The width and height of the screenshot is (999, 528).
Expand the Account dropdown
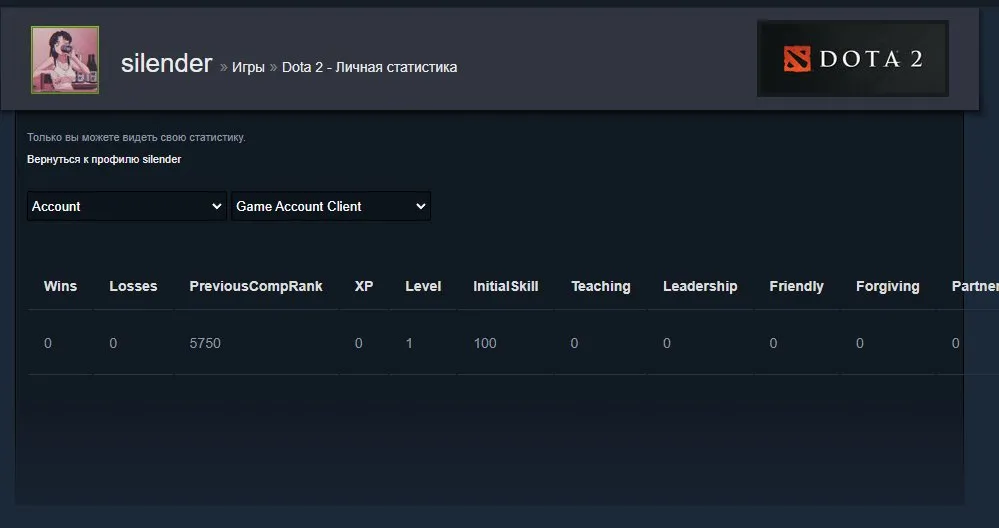click(x=127, y=206)
